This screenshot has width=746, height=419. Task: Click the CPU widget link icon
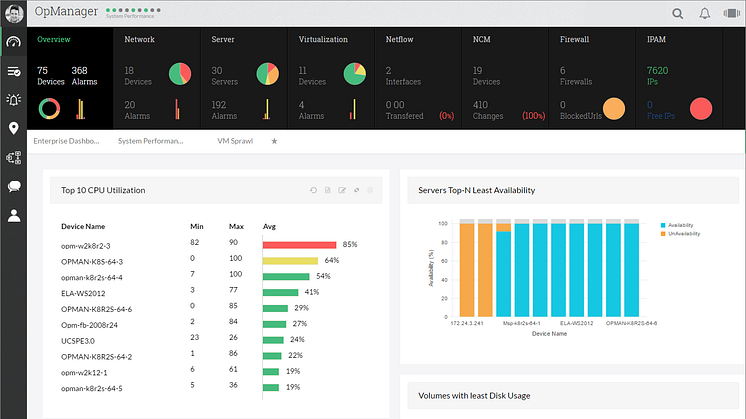356,190
